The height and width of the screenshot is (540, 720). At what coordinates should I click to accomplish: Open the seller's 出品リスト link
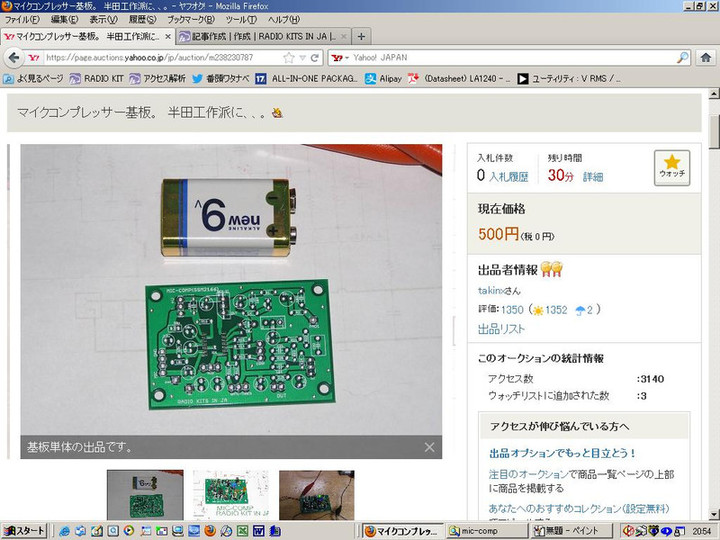tap(501, 329)
